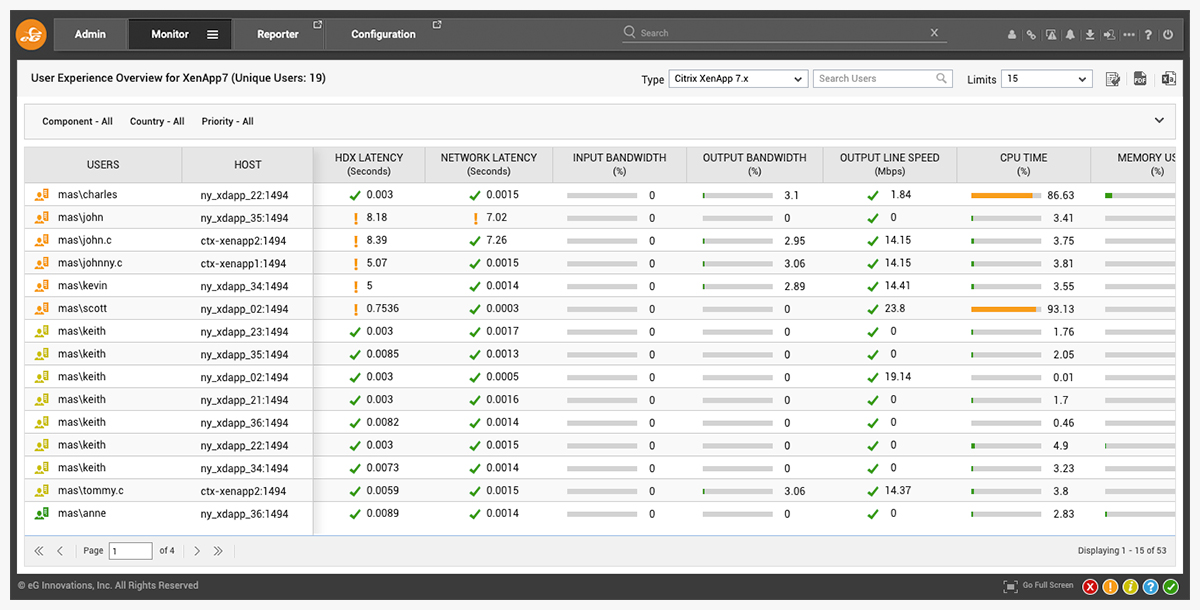Click the yellow minor info alarm icon
The height and width of the screenshot is (610, 1200).
(1130, 587)
